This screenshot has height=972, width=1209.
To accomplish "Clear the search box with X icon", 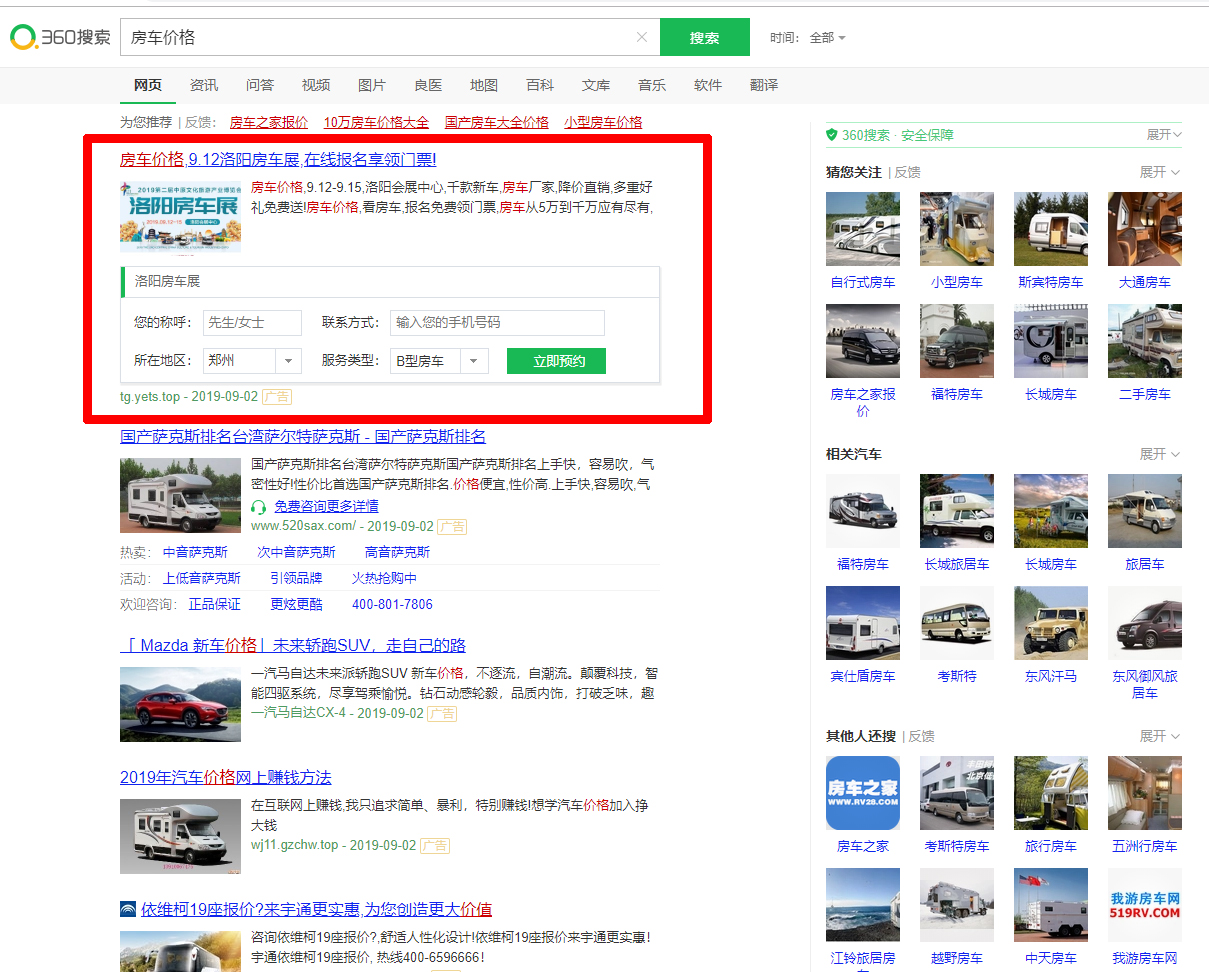I will point(642,38).
